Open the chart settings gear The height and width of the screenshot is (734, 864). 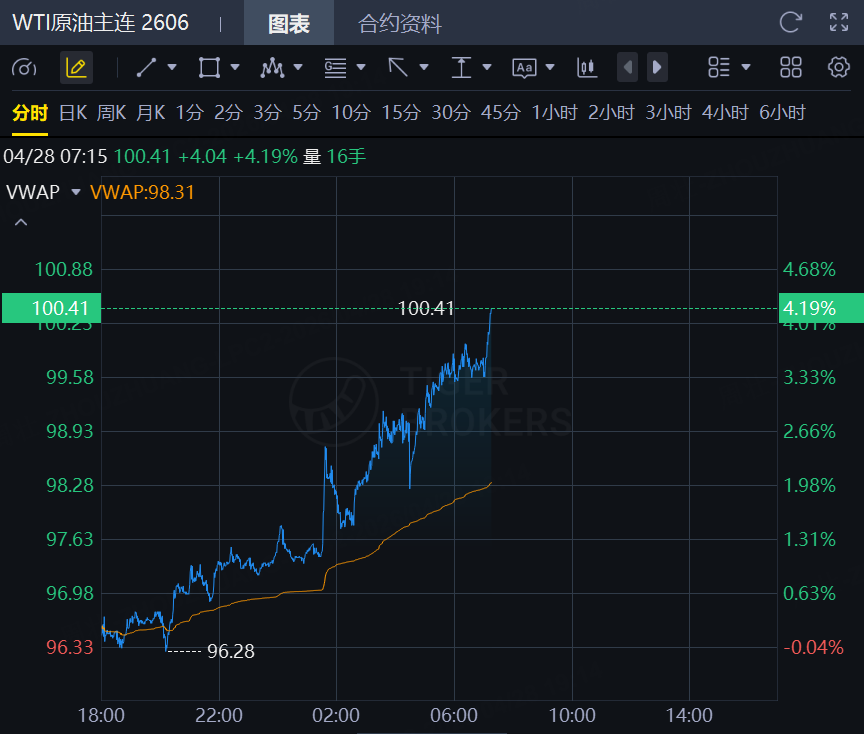838,68
